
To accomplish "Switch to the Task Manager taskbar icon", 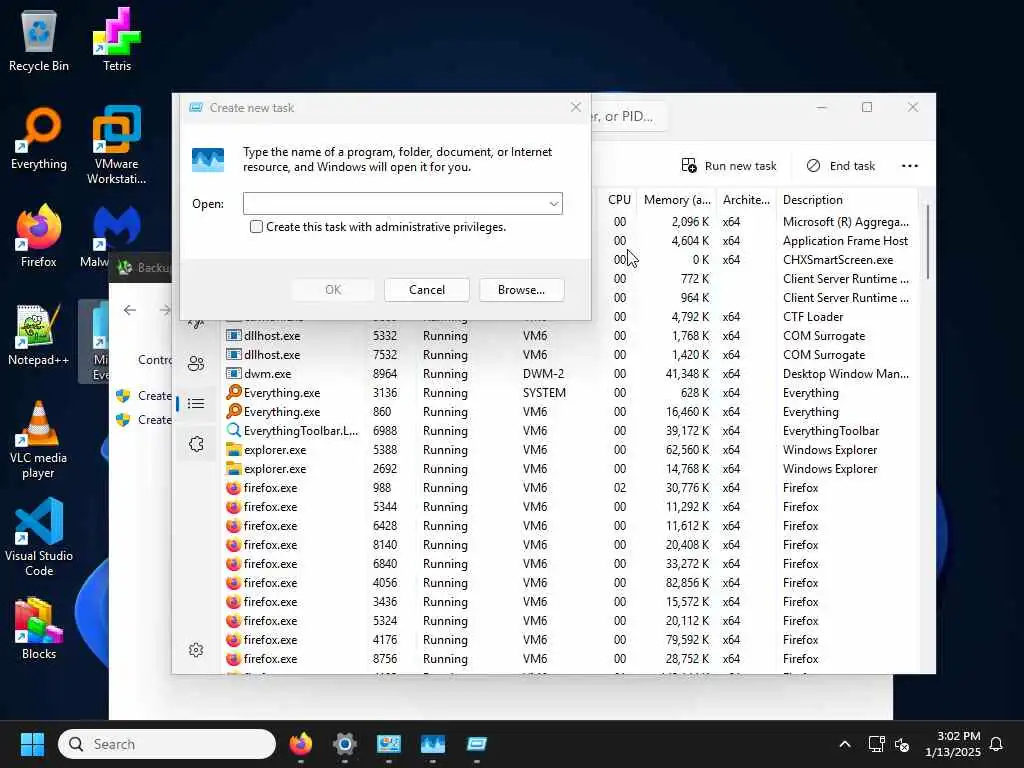I will pyautogui.click(x=432, y=744).
